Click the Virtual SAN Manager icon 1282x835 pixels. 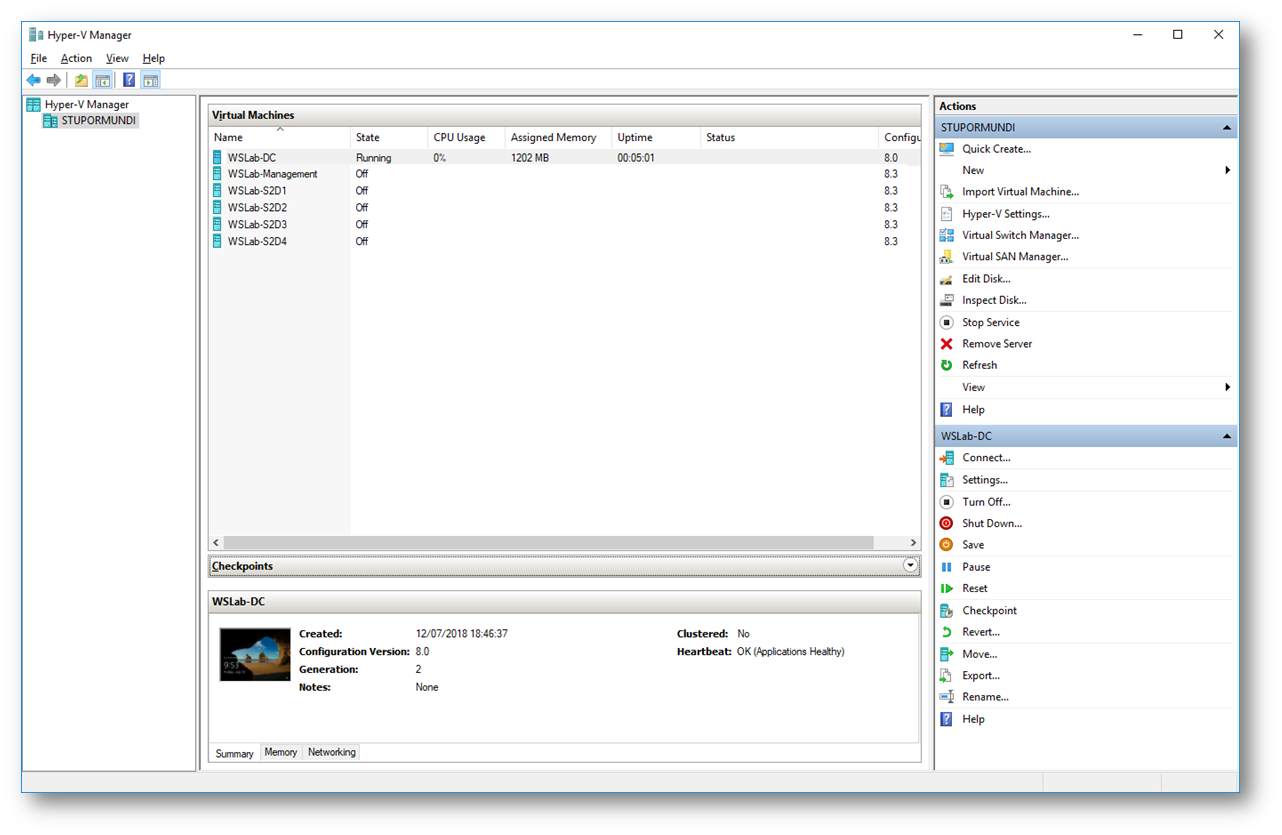coord(947,257)
